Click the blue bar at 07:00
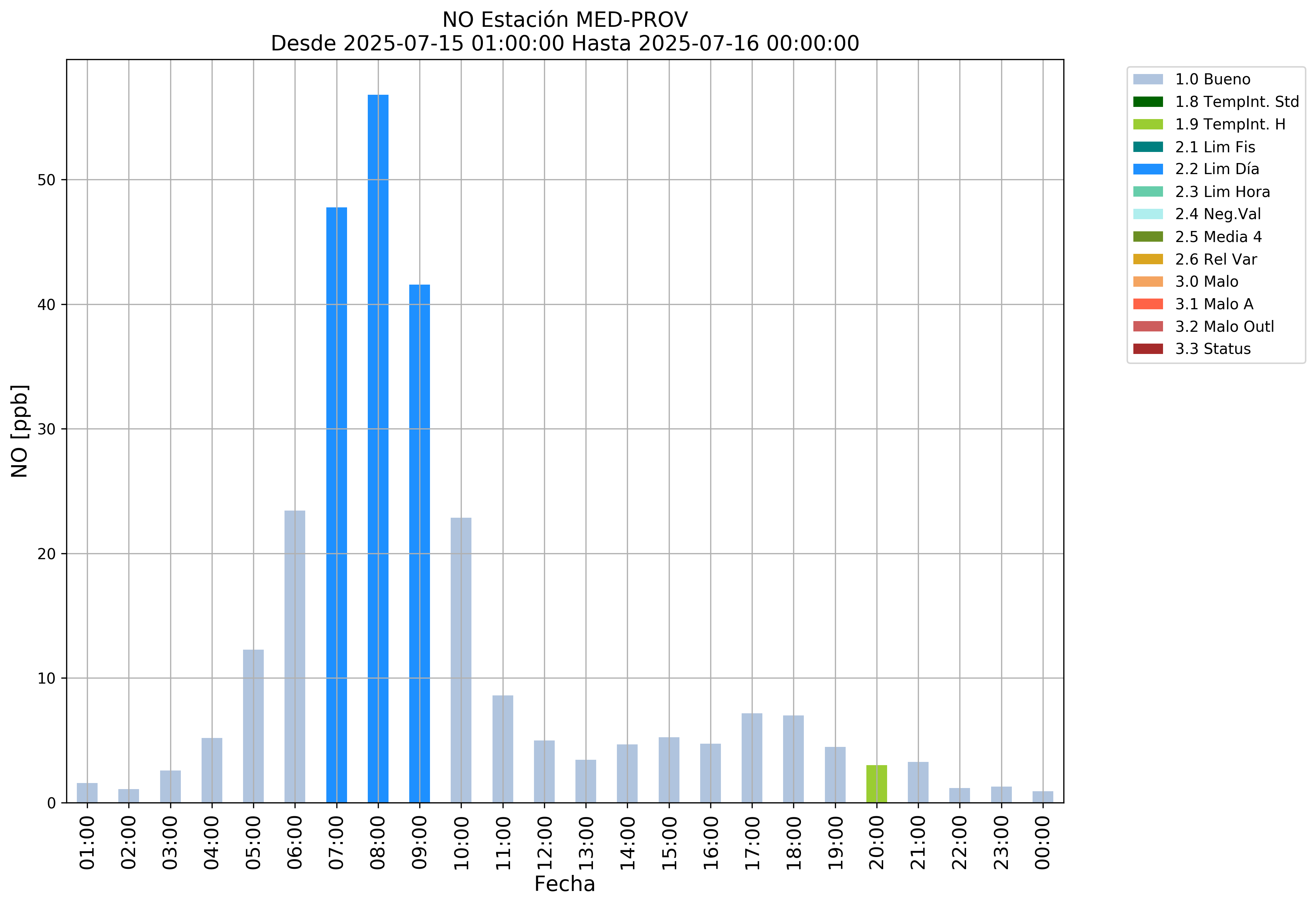Viewport: 1316px width, 906px height. click(337, 505)
